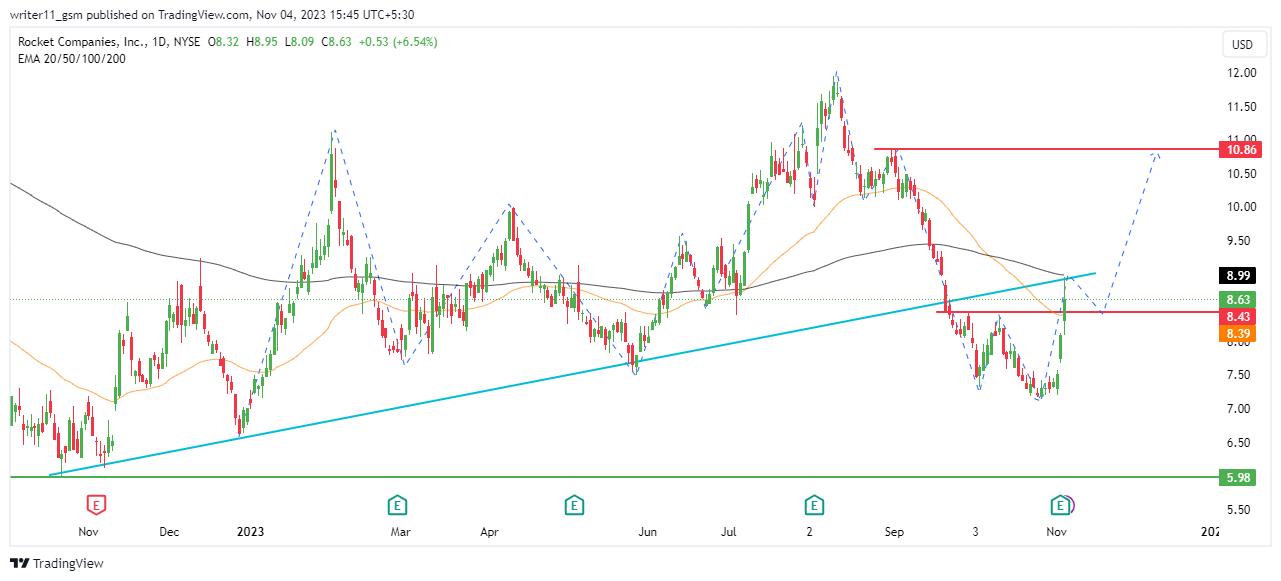This screenshot has height=581, width=1281.
Task: Click the 12.00 price axis value
Action: [x=1243, y=74]
